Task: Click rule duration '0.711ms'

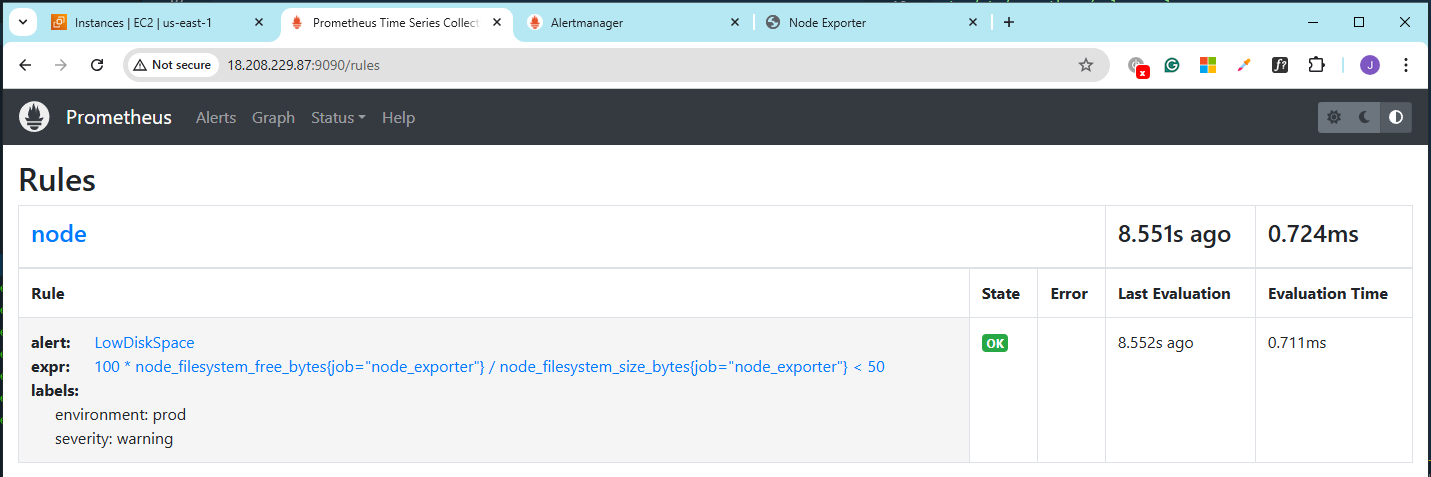Action: coord(1297,342)
